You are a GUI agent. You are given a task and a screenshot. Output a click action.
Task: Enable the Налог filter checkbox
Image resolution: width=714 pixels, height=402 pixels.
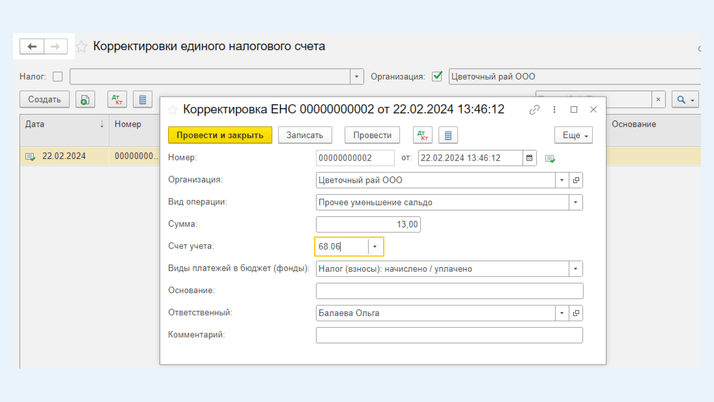tap(58, 76)
